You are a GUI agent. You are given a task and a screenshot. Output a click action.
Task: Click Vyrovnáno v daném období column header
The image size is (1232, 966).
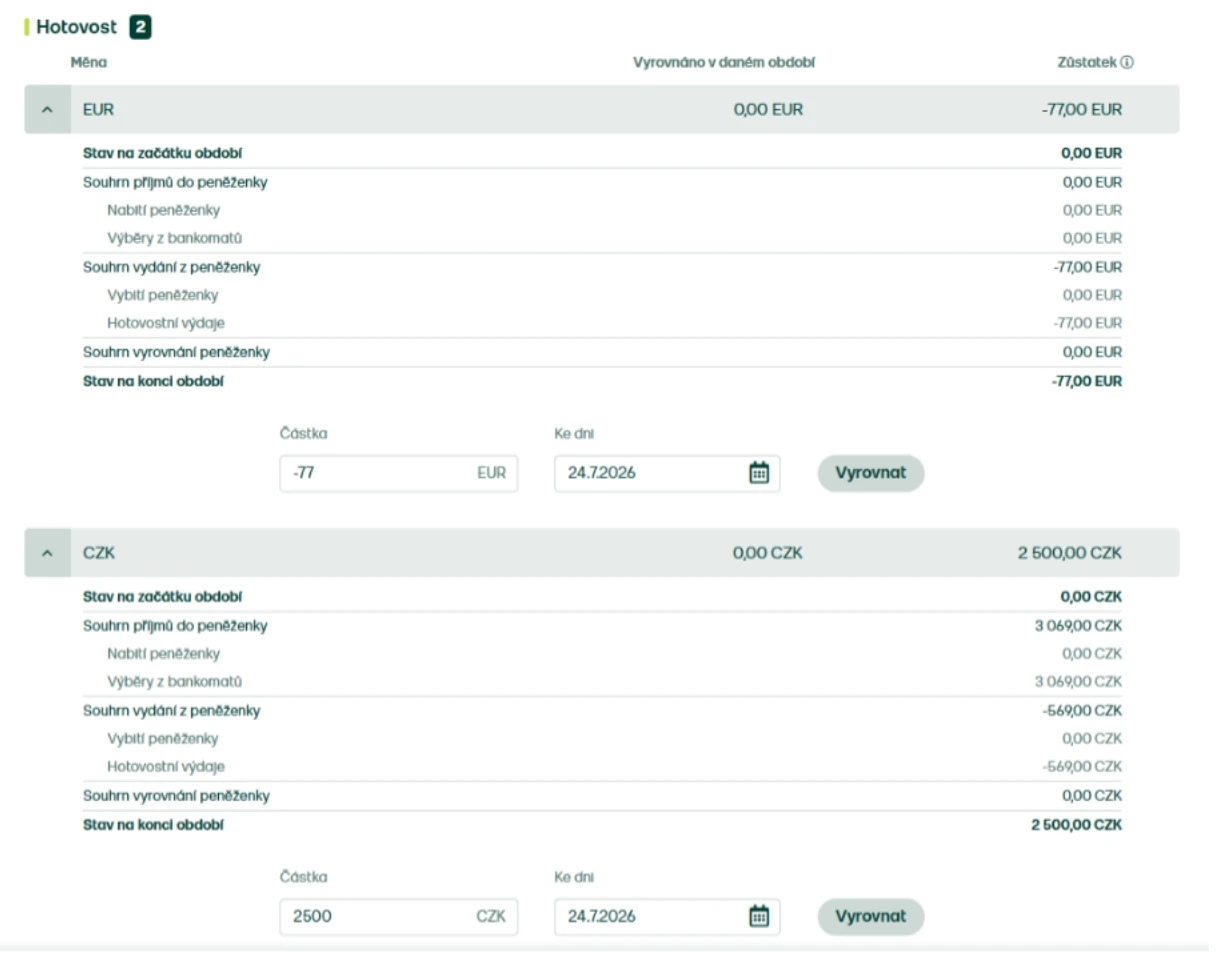[724, 62]
